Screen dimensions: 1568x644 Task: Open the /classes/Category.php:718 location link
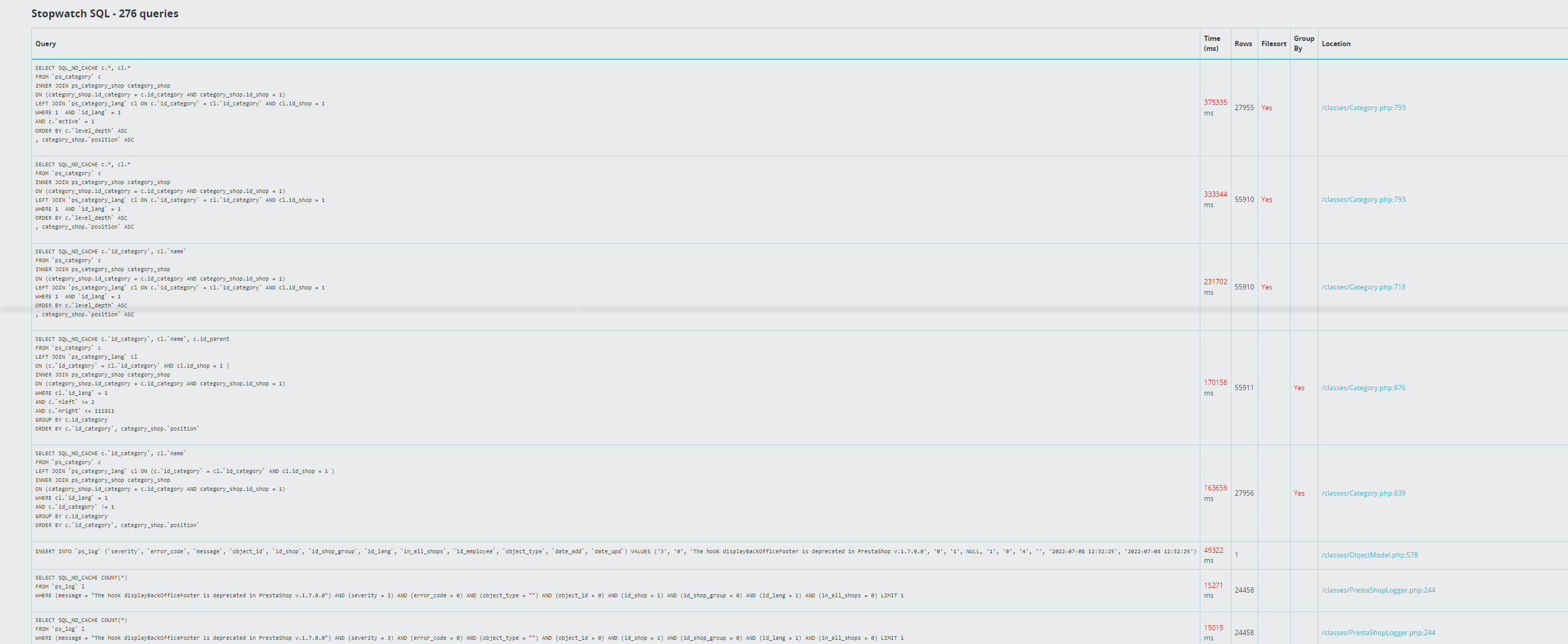pyautogui.click(x=1363, y=287)
